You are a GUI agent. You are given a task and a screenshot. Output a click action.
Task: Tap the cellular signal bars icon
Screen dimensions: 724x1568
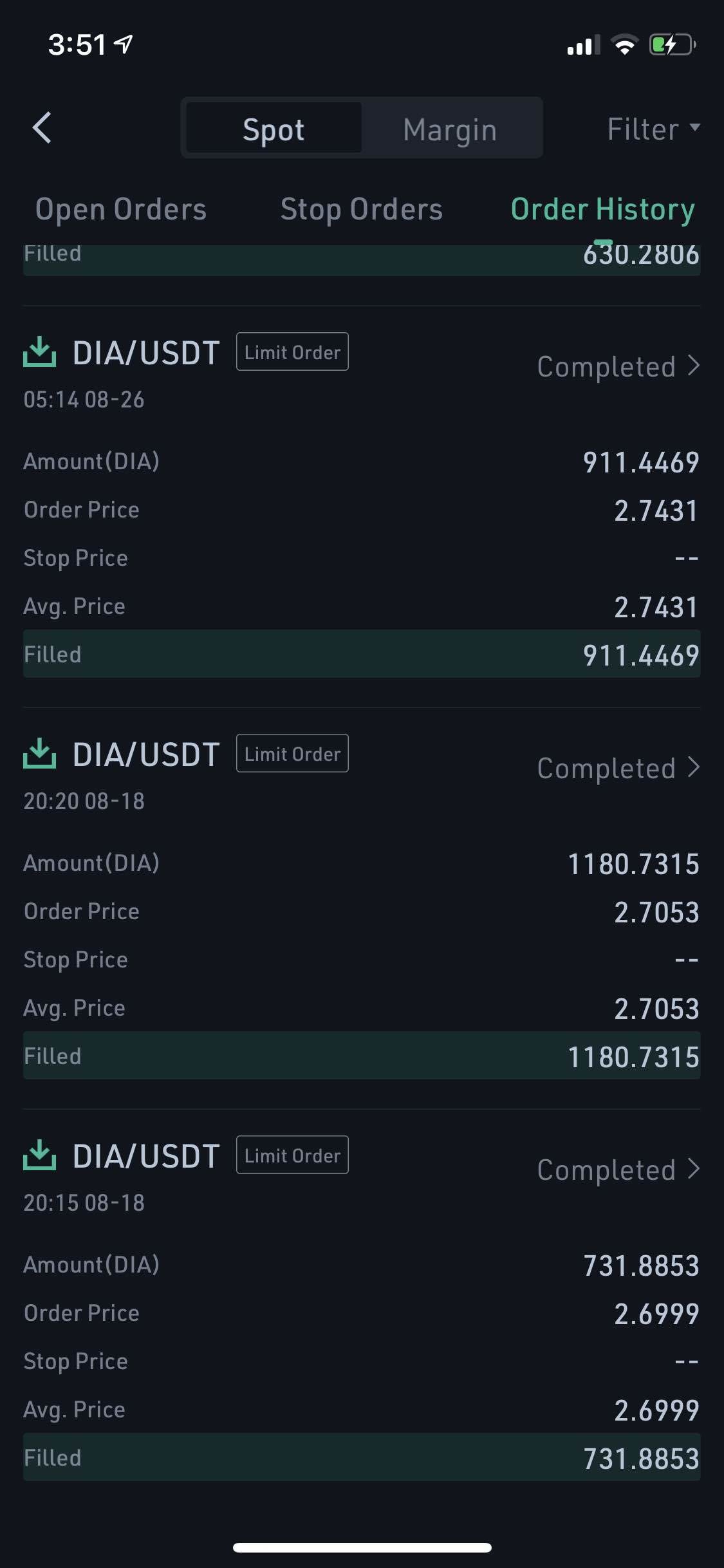pyautogui.click(x=583, y=45)
